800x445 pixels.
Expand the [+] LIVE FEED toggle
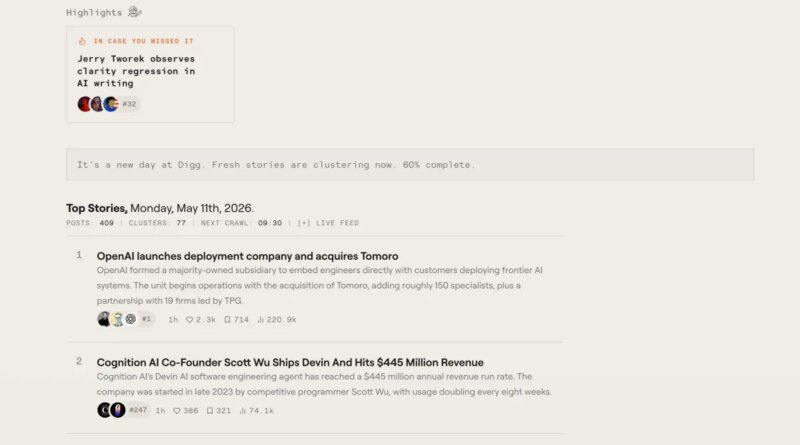(x=328, y=223)
